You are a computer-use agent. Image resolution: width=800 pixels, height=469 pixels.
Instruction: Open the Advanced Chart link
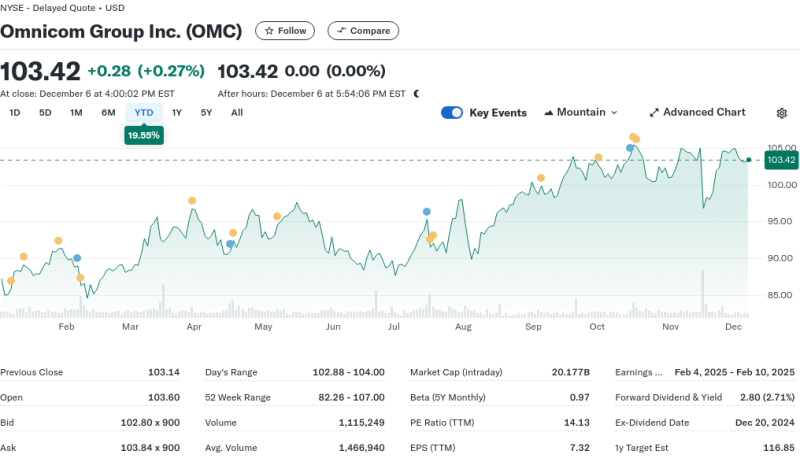(x=697, y=112)
